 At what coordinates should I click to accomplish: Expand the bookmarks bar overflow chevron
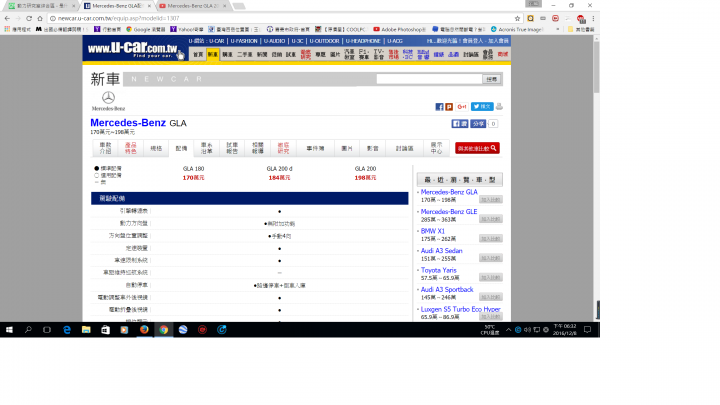tap(558, 29)
